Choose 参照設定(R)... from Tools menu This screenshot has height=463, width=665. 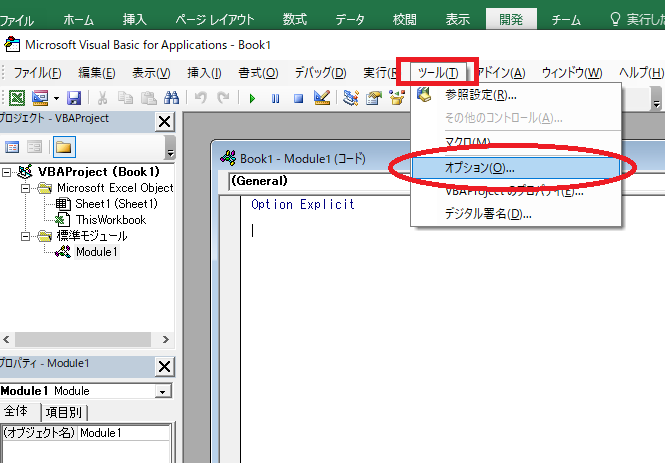click(x=516, y=95)
